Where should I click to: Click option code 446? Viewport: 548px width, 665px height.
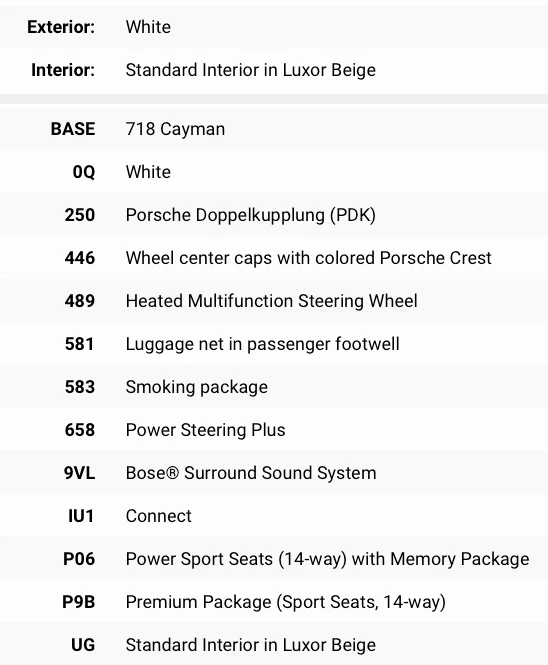point(80,258)
